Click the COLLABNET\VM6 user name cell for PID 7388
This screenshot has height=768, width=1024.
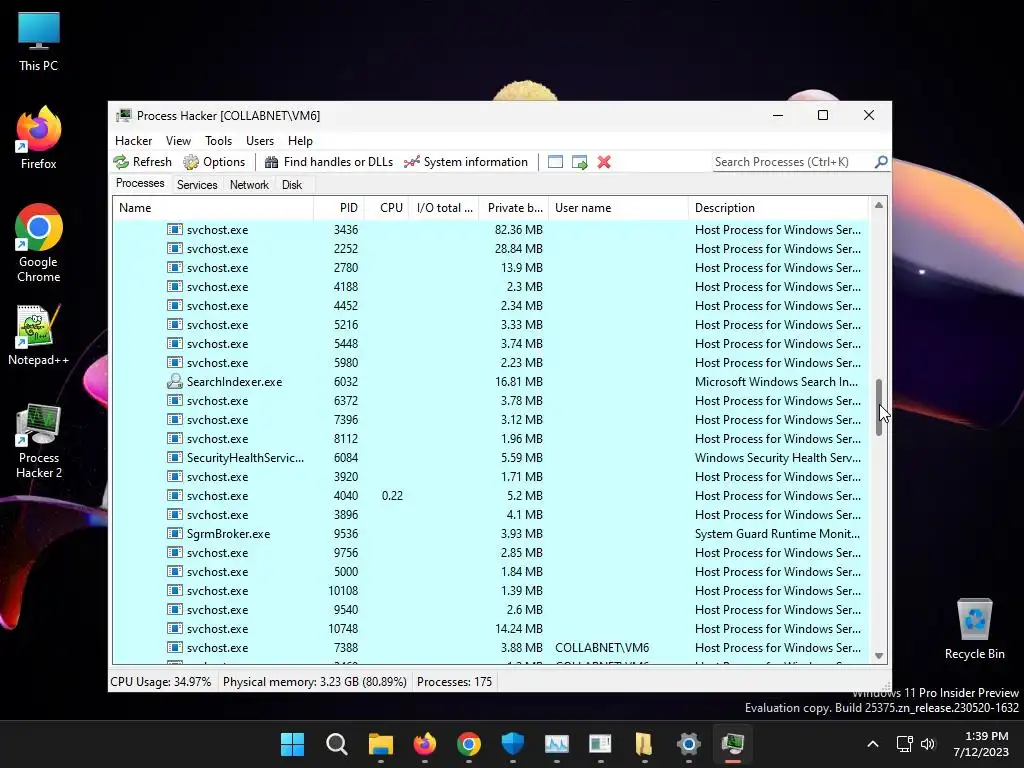(x=602, y=648)
